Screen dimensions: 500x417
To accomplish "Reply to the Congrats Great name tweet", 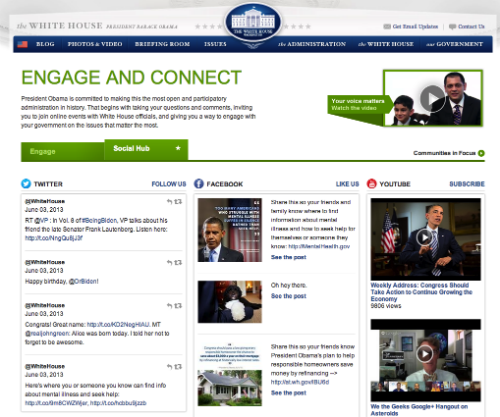I will tap(169, 306).
